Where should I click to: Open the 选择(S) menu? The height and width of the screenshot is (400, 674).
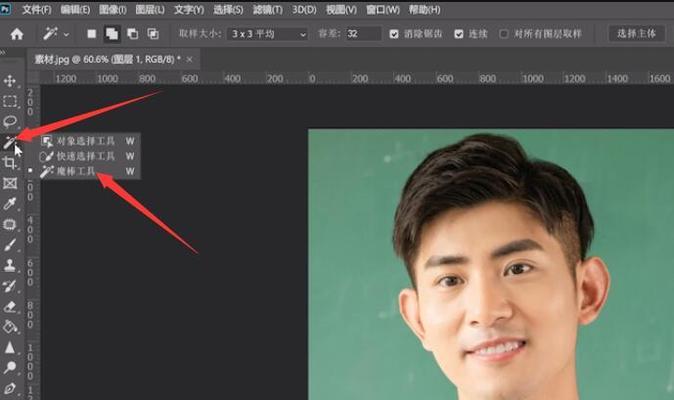click(x=228, y=9)
